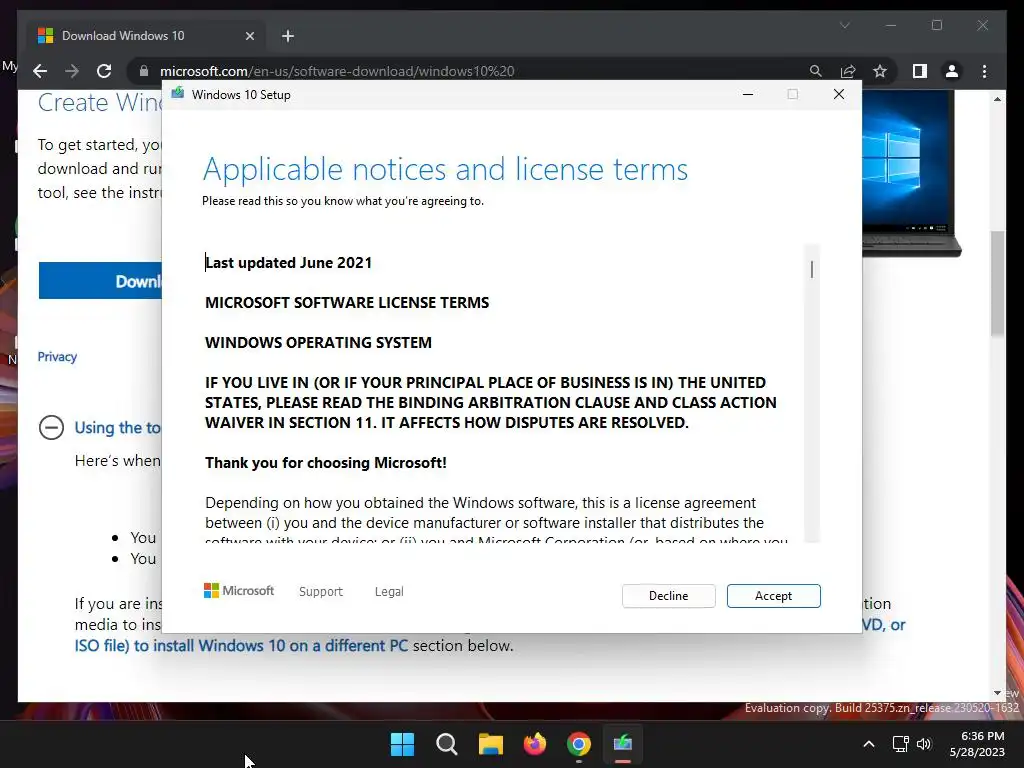Toggle Chrome side panel
Viewport: 1024px width, 768px height.
(x=920, y=71)
